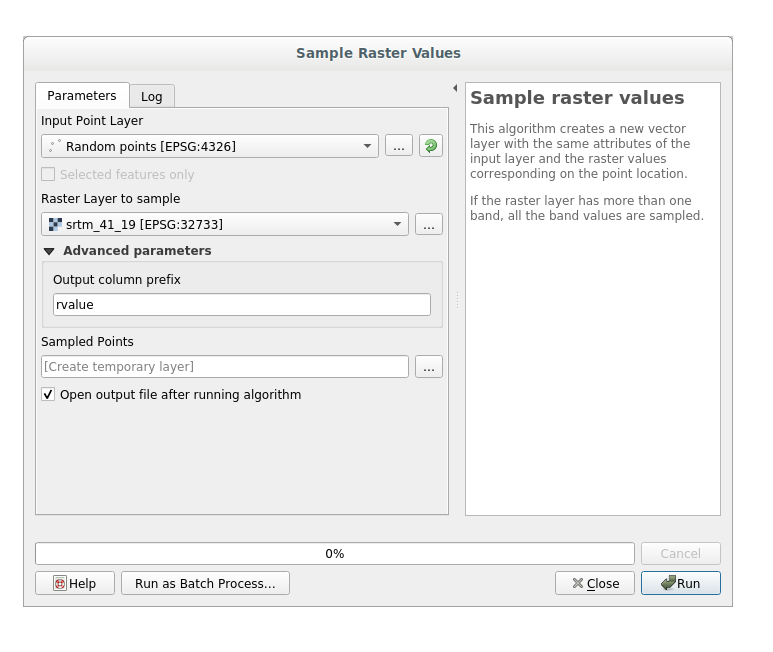Close the Sample Raster Values dialog
Viewport: 773px width, 652px height.
595,583
